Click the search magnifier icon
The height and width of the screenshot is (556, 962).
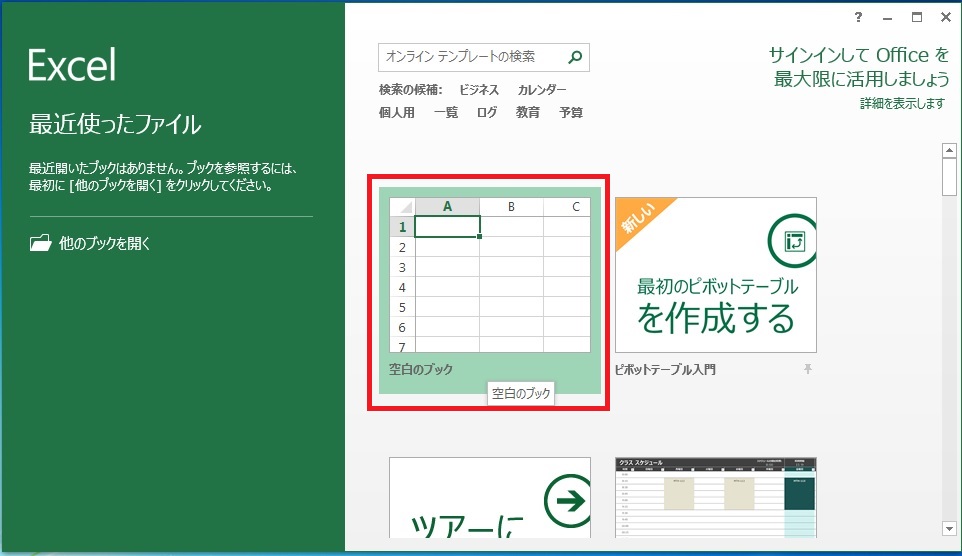pos(575,57)
